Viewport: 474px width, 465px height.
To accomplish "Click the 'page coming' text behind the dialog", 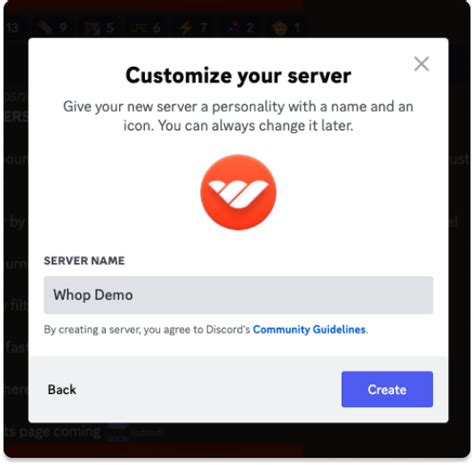I will point(60,432).
